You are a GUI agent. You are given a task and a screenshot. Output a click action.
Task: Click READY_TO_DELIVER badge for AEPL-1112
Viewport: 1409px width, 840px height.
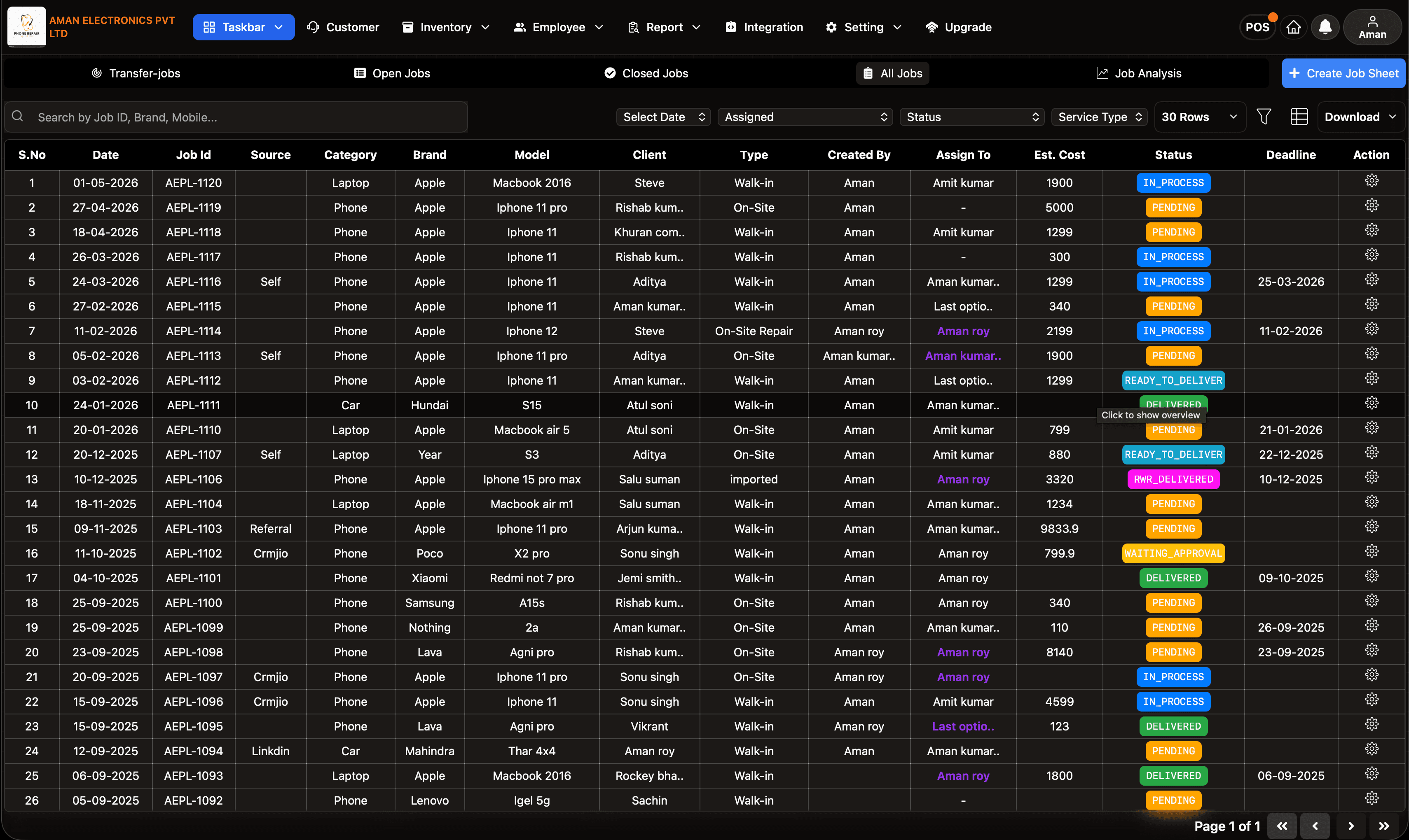point(1173,380)
